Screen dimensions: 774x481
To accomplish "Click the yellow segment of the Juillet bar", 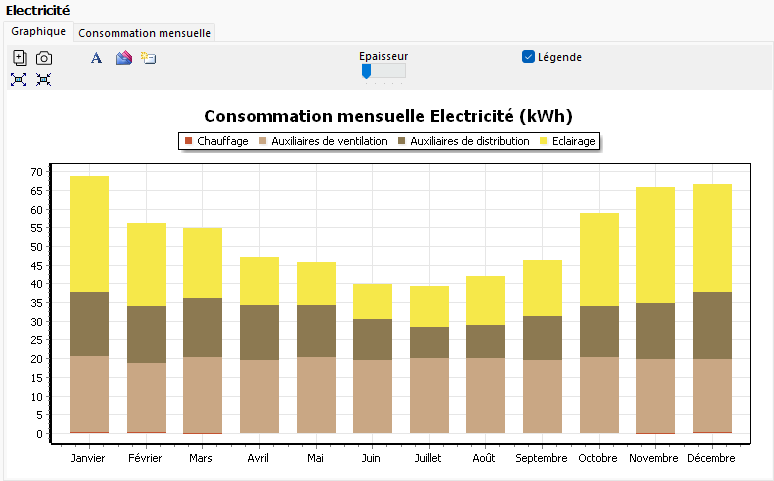I will pyautogui.click(x=429, y=307).
